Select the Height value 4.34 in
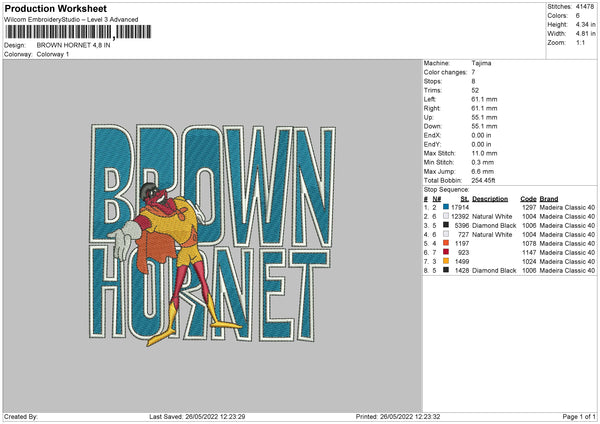 585,24
